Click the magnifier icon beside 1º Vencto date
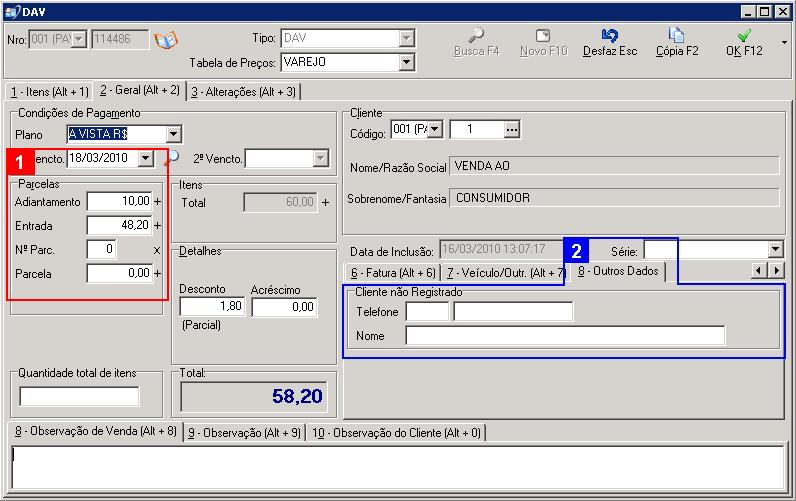 click(x=172, y=157)
